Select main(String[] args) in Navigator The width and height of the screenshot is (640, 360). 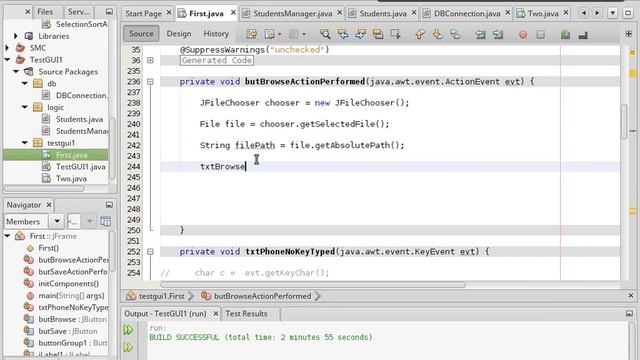point(71,295)
